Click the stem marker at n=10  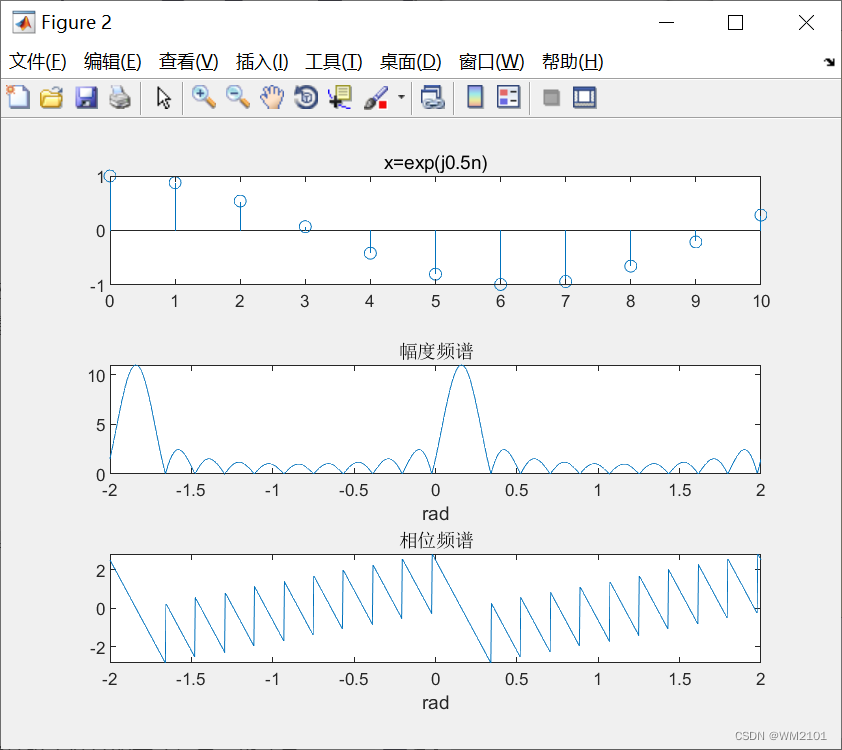[x=760, y=215]
